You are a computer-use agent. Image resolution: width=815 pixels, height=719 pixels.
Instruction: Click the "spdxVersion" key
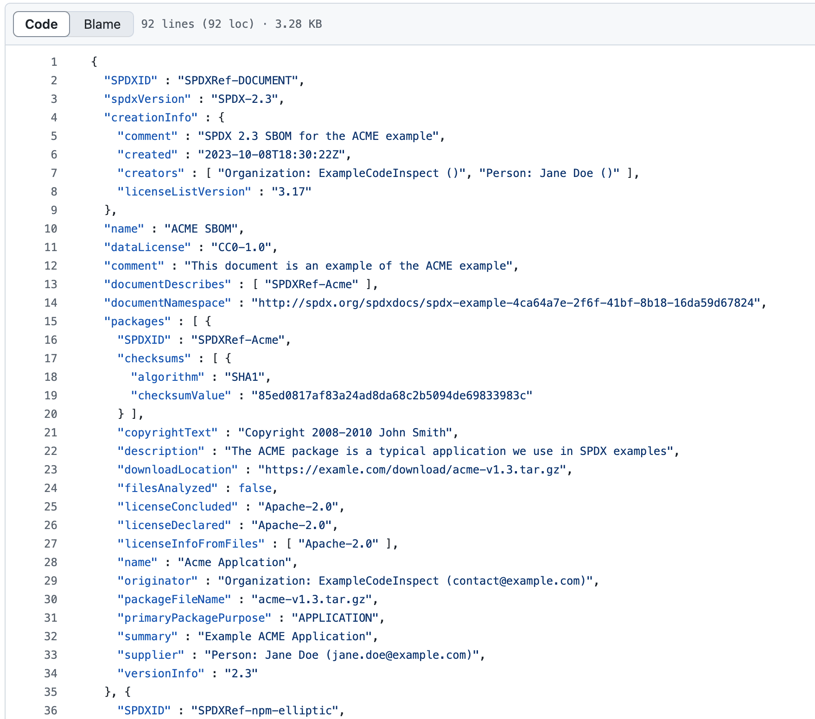coord(147,99)
